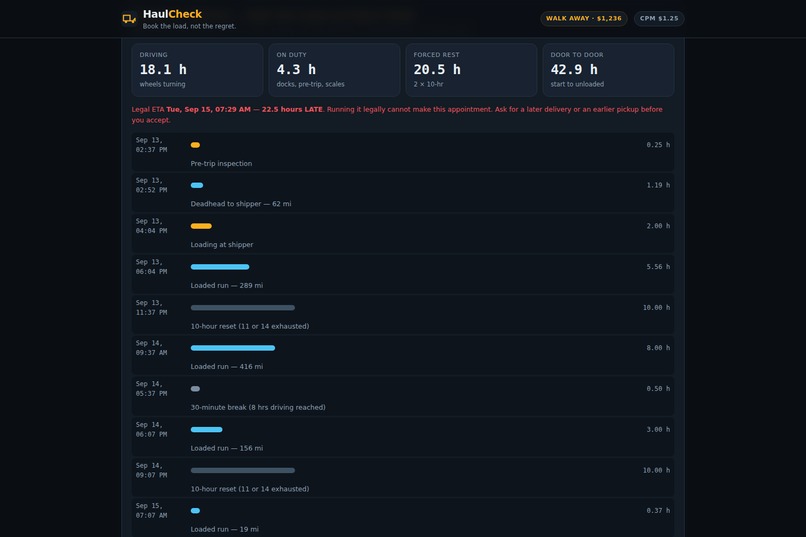Click the 5.56 h duration value
The image size is (806, 537).
658,267
